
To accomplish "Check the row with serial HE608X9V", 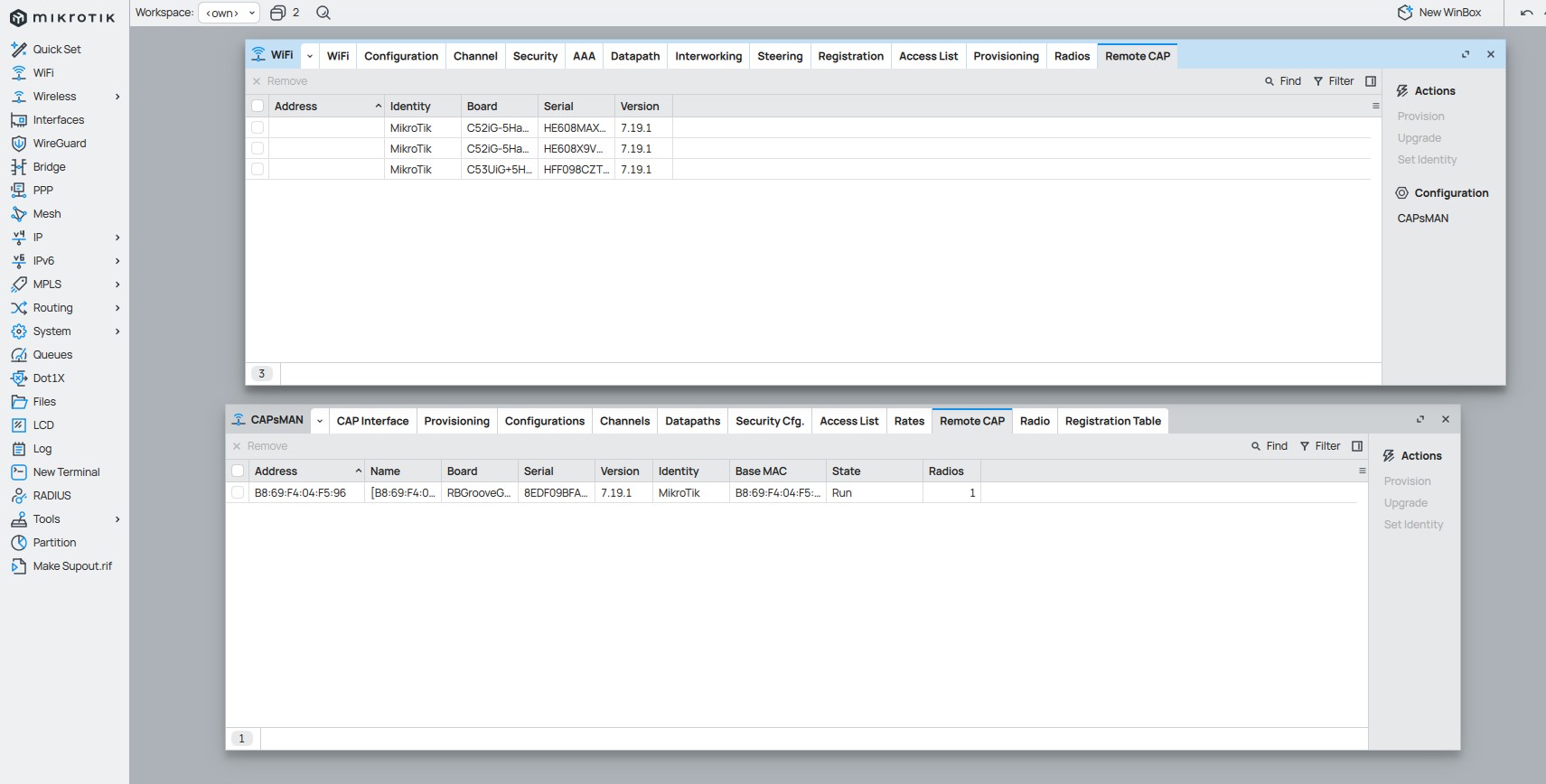I will [x=258, y=148].
